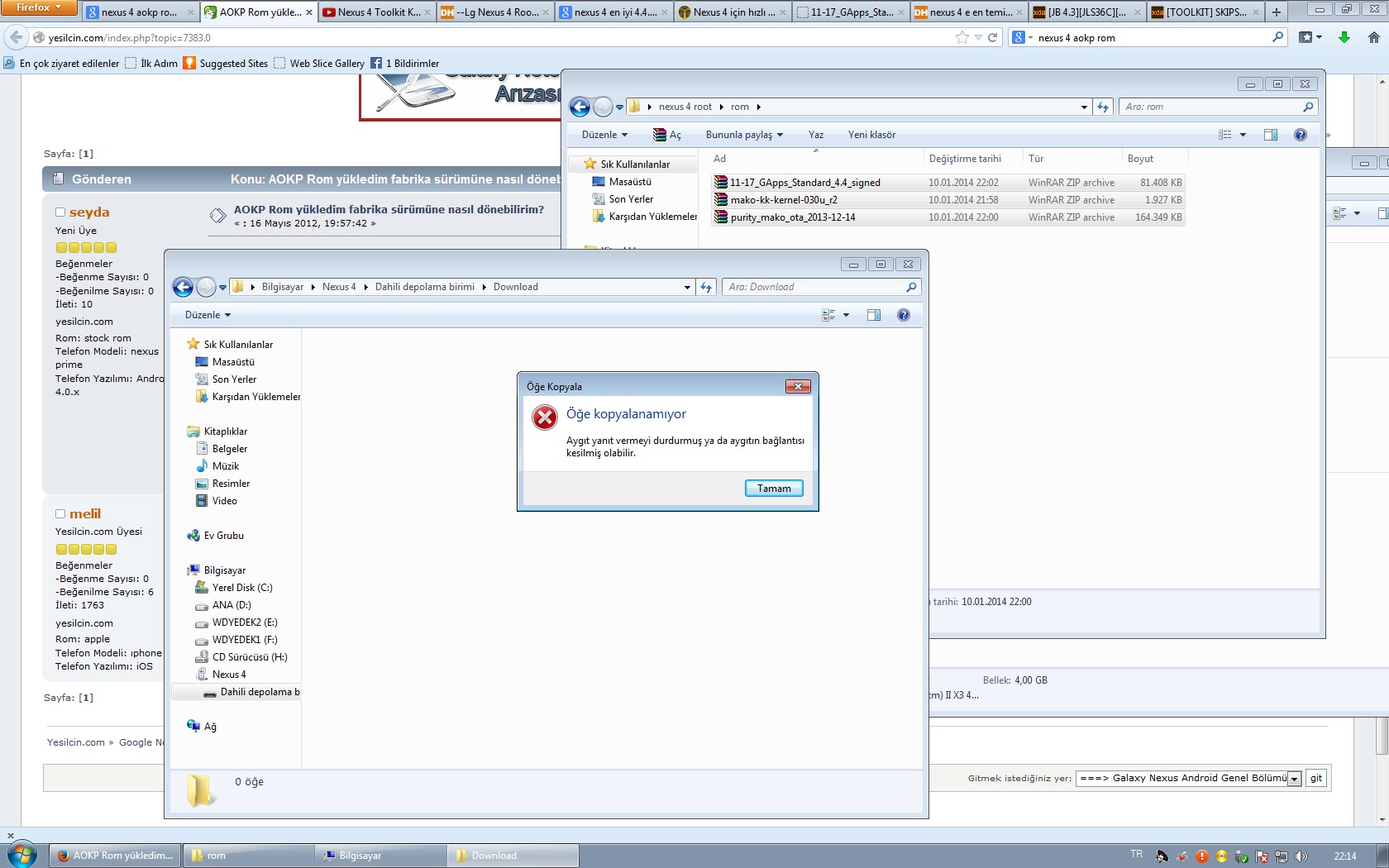Click Tamam in the Öğe Kopyala dialog
The height and width of the screenshot is (868, 1389).
(x=774, y=489)
